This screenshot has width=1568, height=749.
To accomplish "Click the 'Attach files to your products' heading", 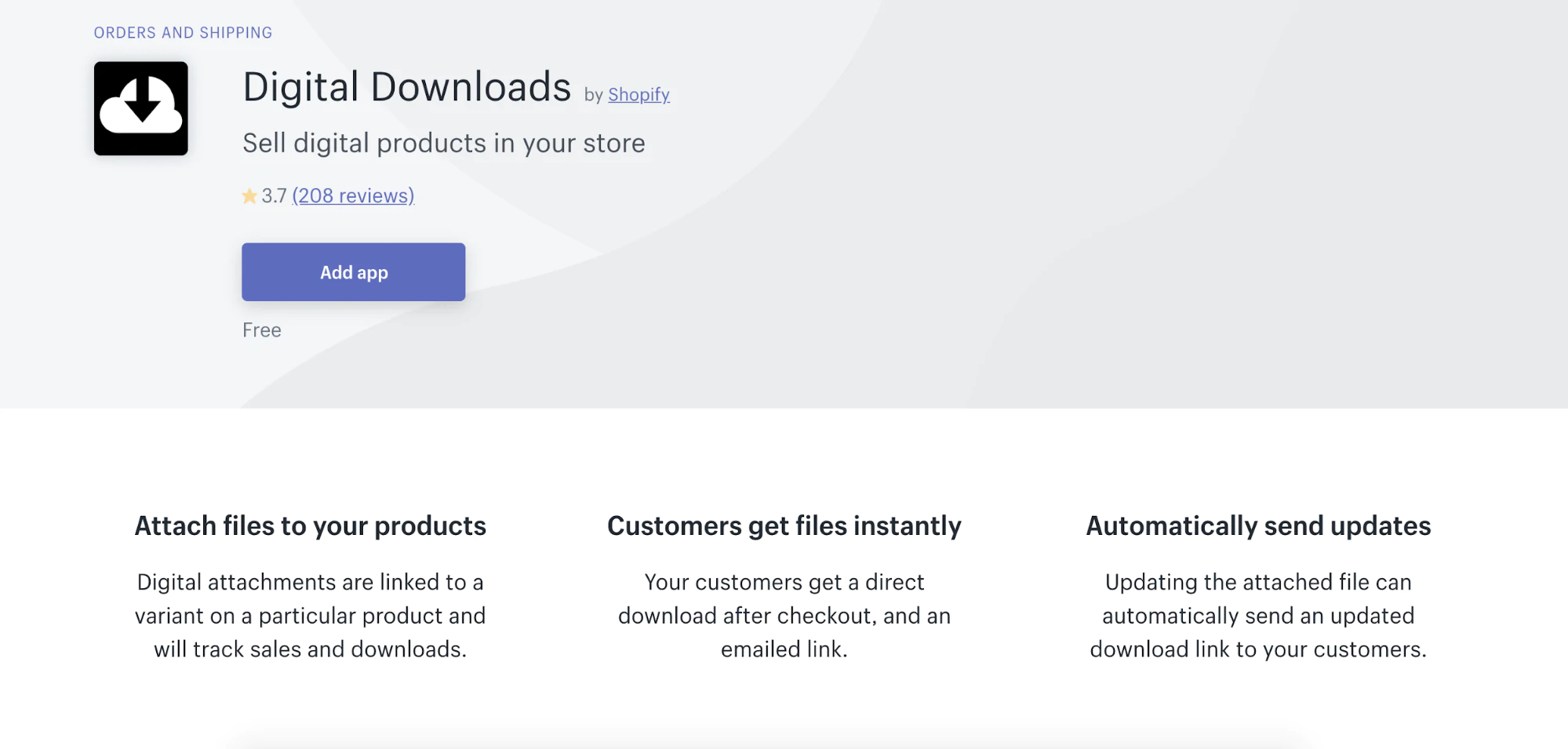I will [x=311, y=525].
